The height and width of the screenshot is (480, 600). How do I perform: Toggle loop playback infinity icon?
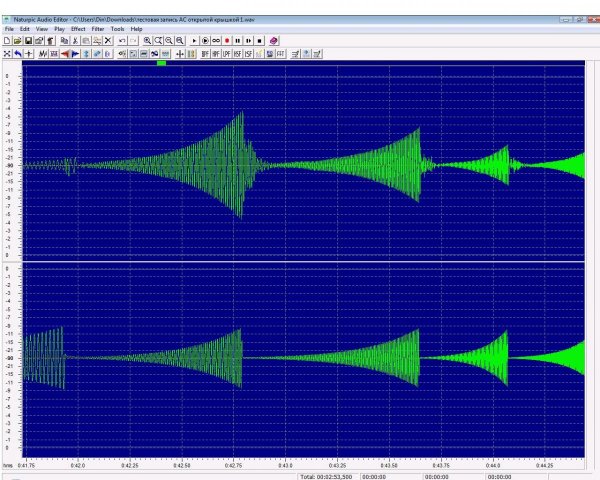216,41
